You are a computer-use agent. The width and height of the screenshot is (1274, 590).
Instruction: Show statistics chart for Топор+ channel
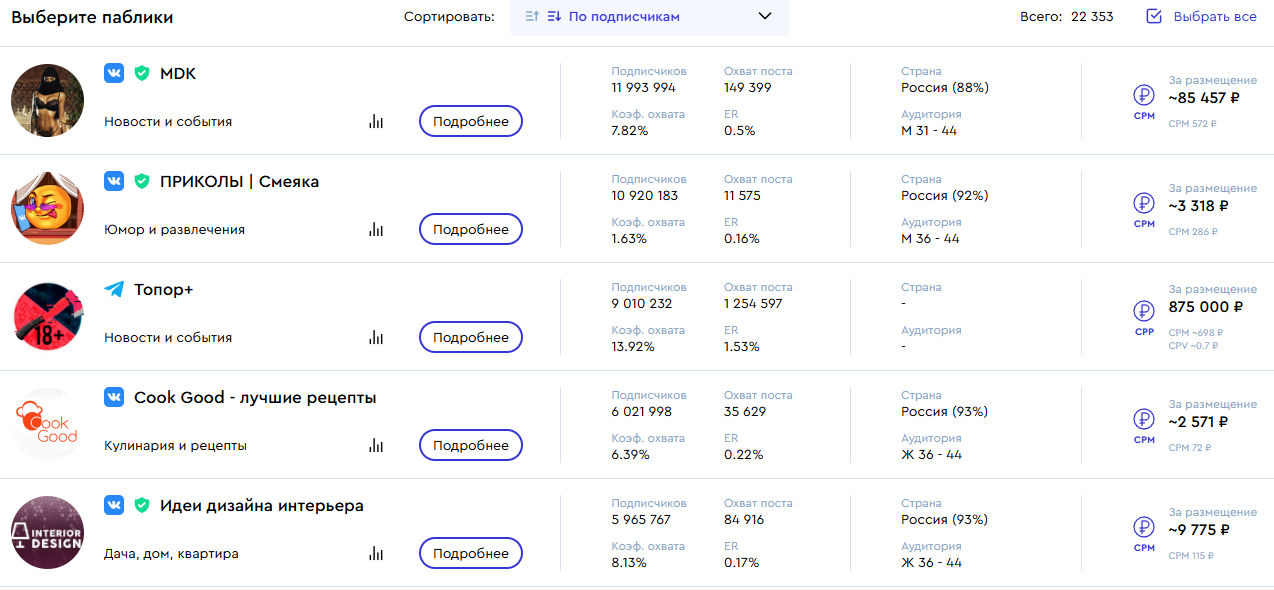[376, 338]
